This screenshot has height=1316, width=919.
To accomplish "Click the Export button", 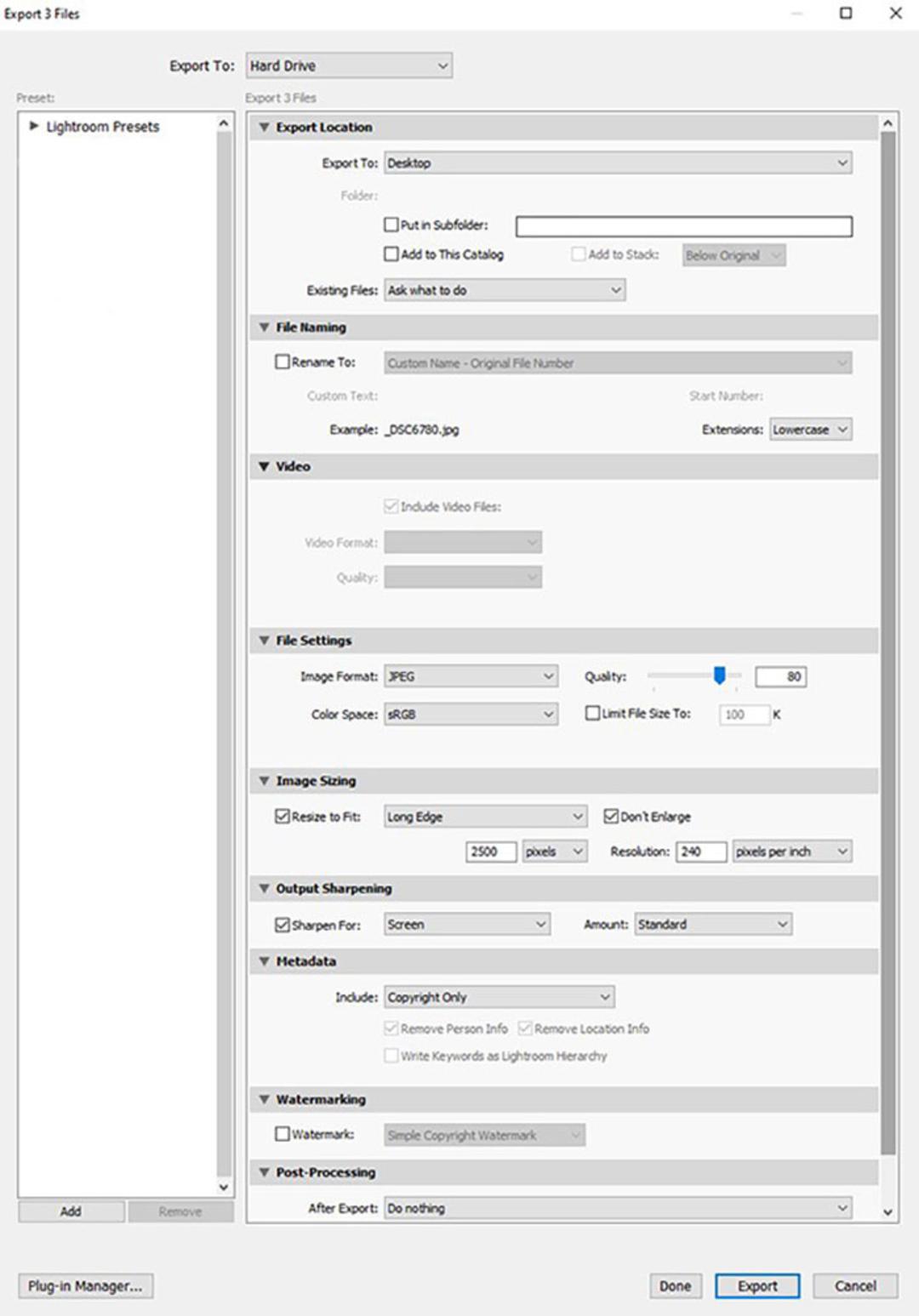I will [757, 1286].
